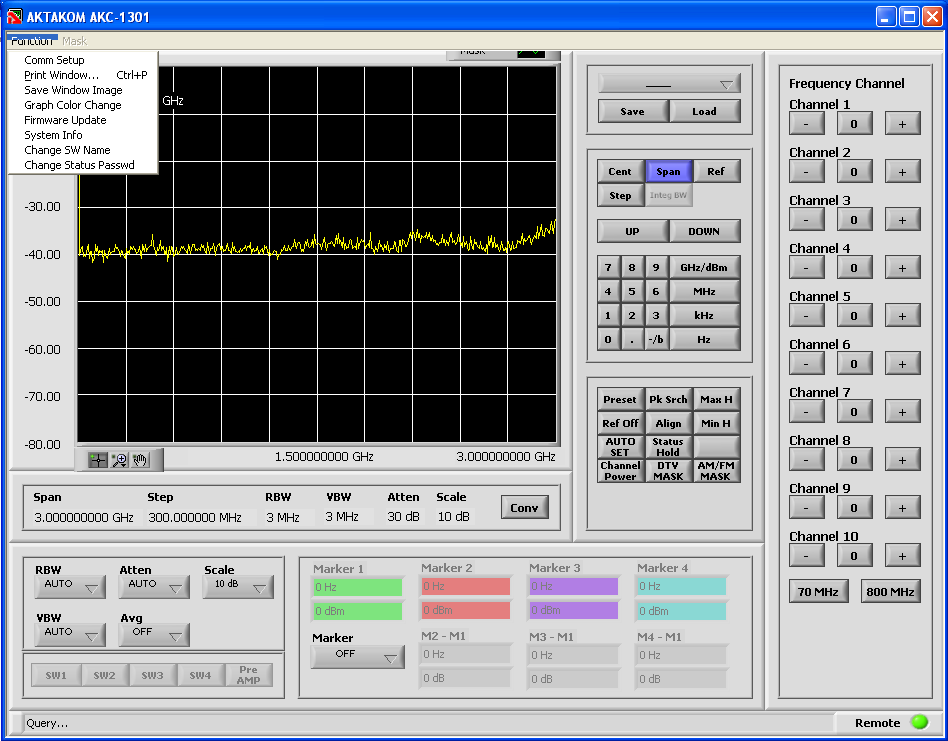Click the purple Marker 3 frequency field
Viewport: 948px width, 741px height.
(x=573, y=586)
